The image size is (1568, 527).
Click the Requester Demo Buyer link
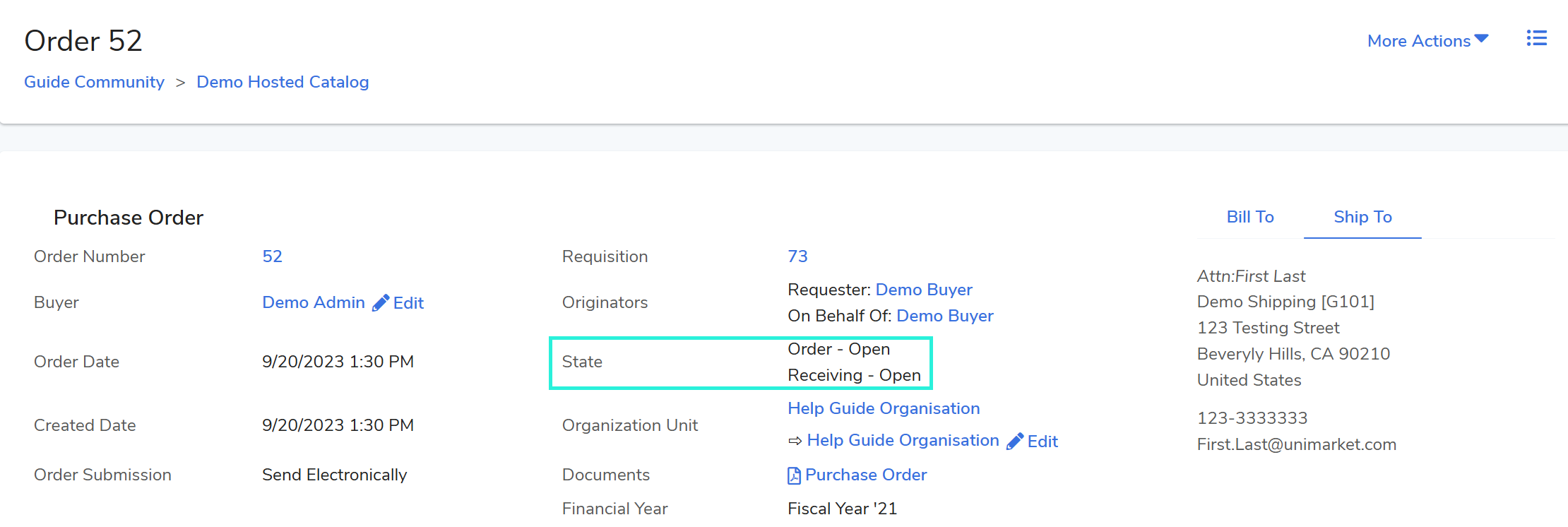click(x=923, y=290)
